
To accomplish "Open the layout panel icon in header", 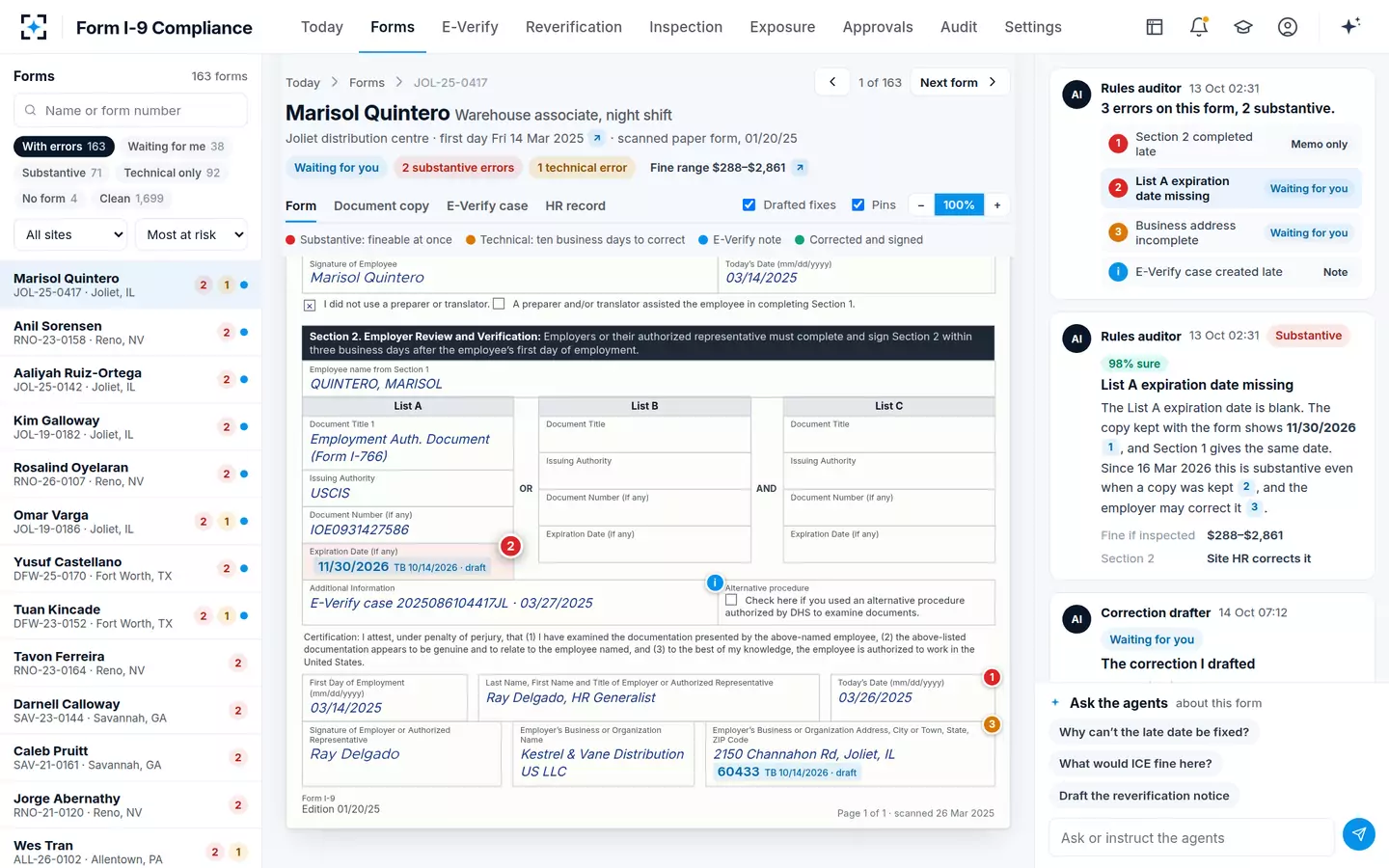I will [1155, 27].
